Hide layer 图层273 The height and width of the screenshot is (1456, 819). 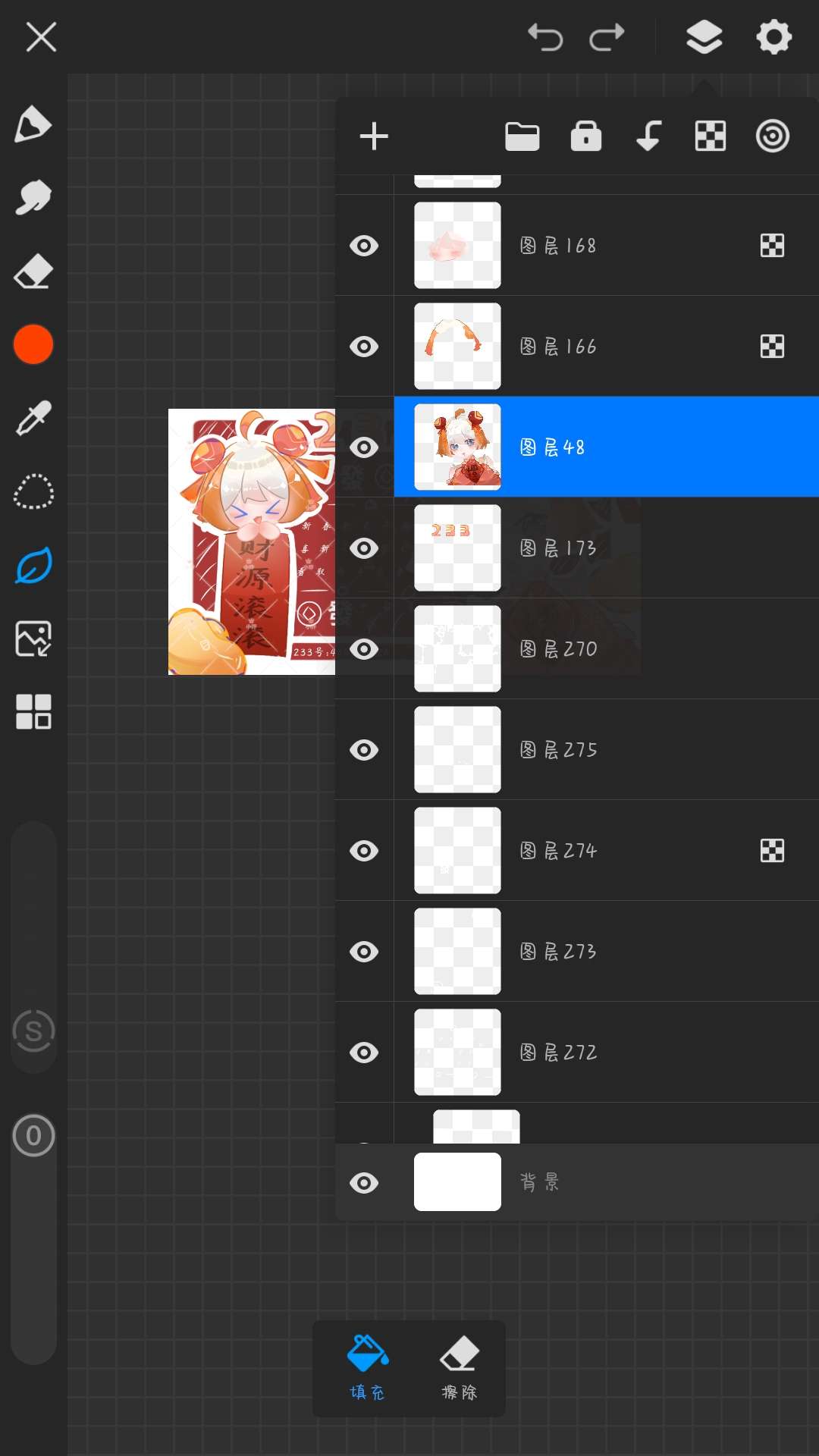tap(364, 952)
